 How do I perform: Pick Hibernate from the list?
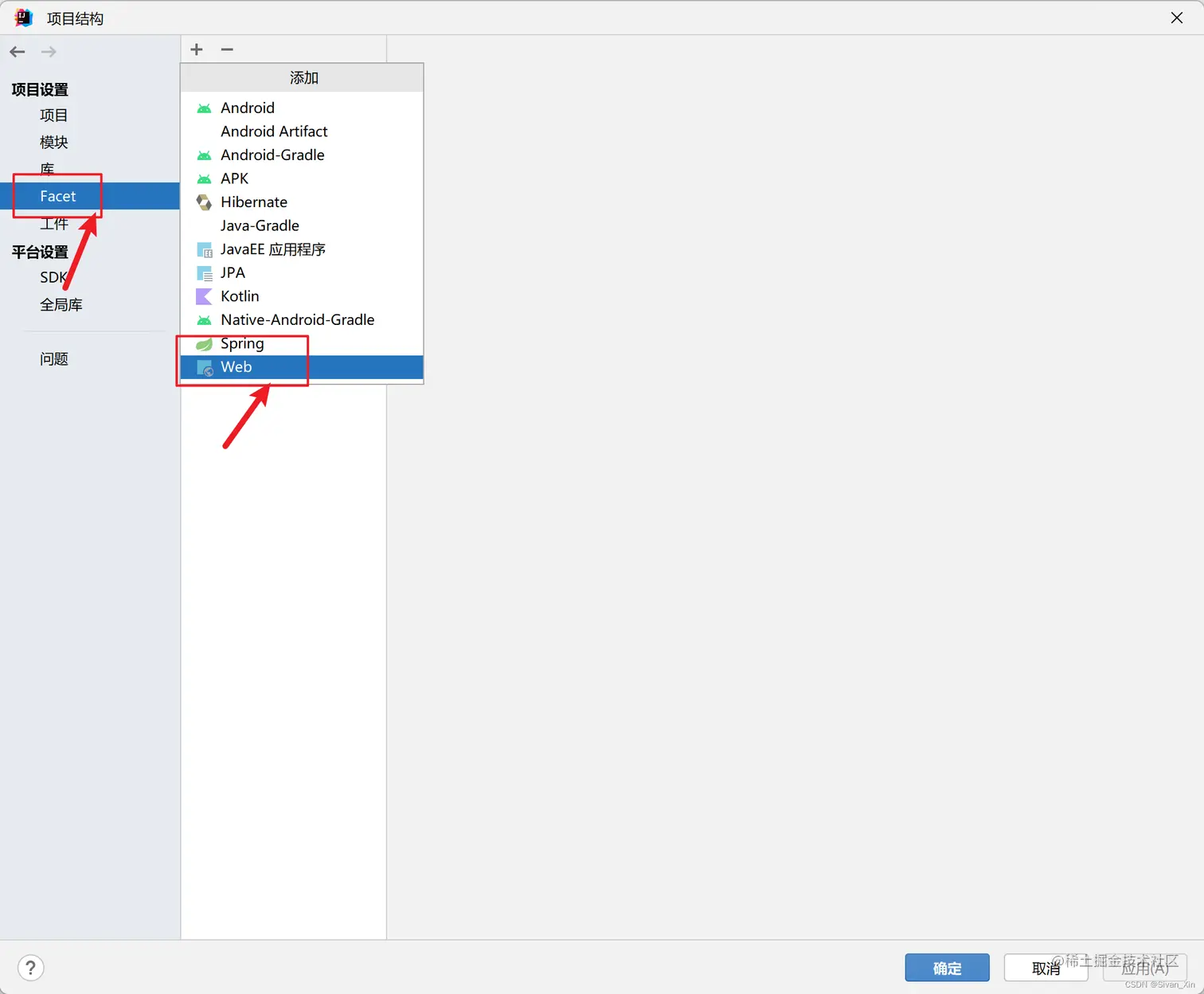click(x=302, y=202)
